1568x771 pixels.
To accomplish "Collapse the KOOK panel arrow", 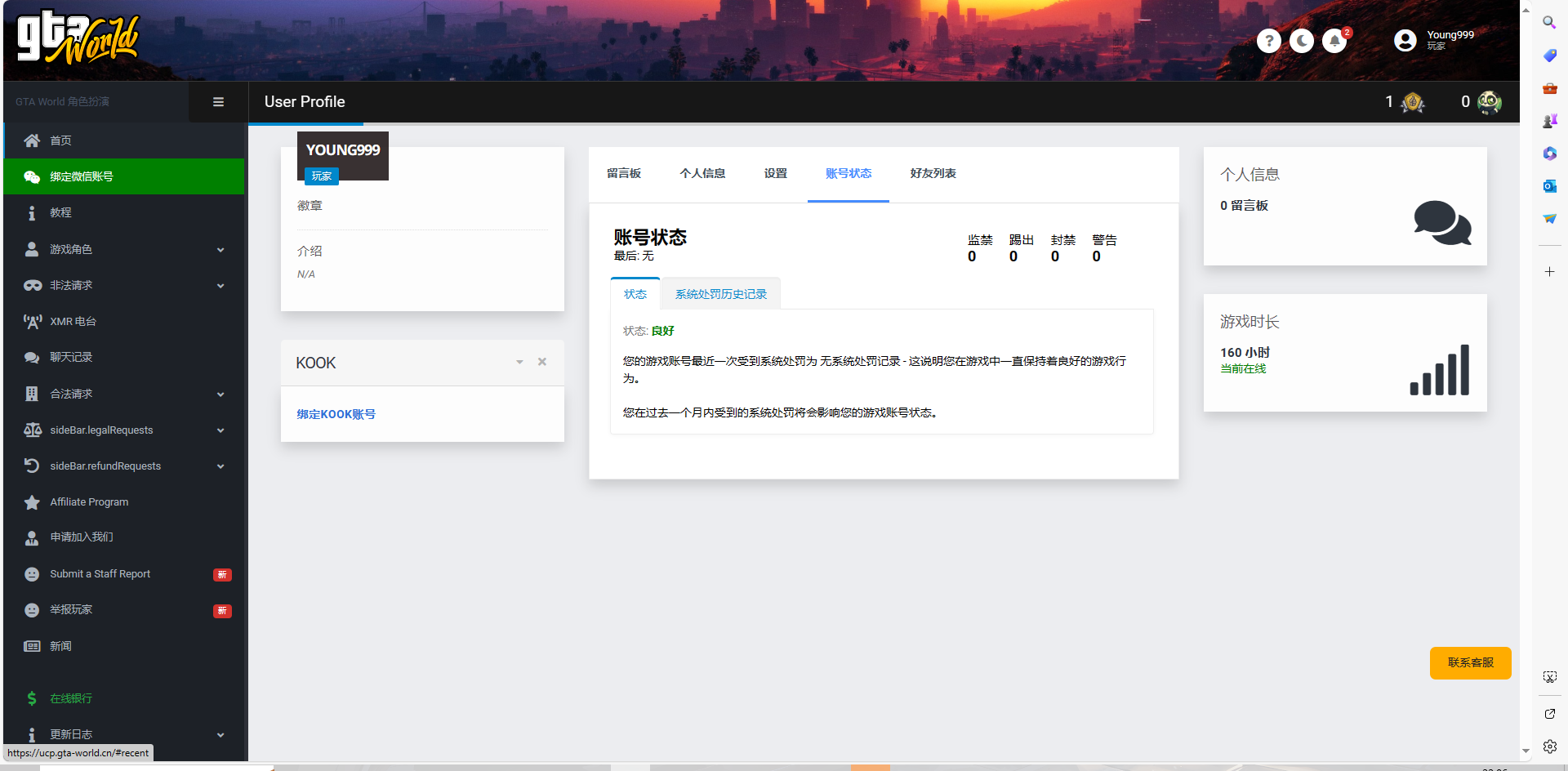I will coord(519,362).
